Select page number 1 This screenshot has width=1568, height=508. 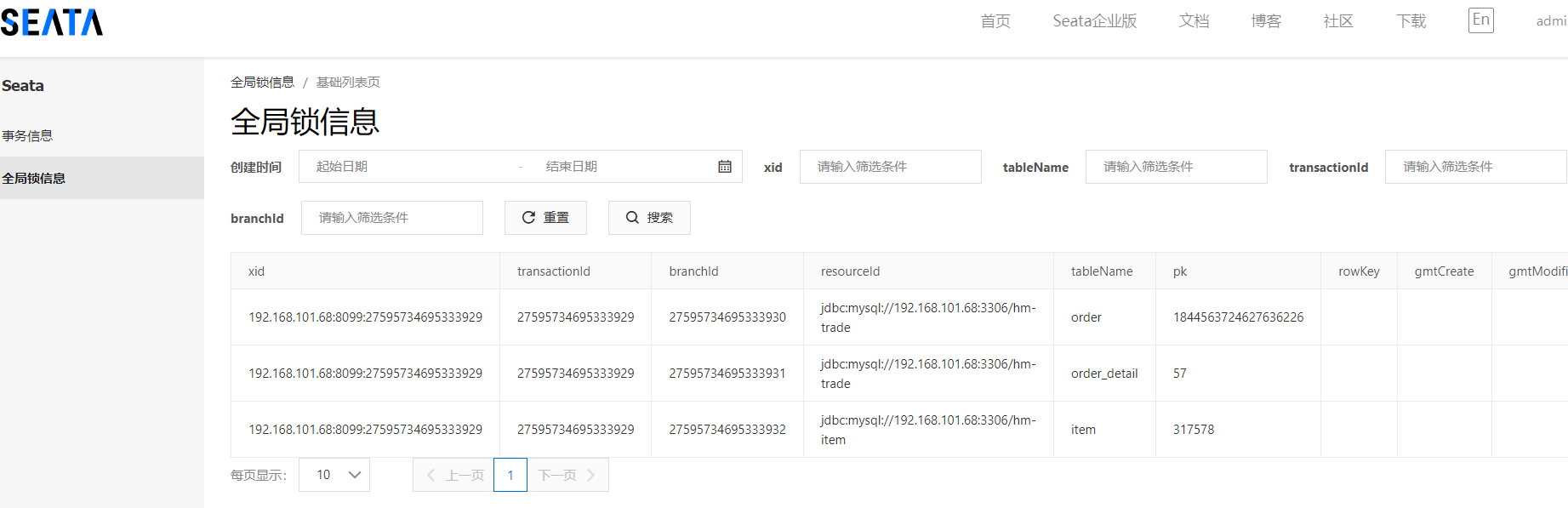click(510, 475)
